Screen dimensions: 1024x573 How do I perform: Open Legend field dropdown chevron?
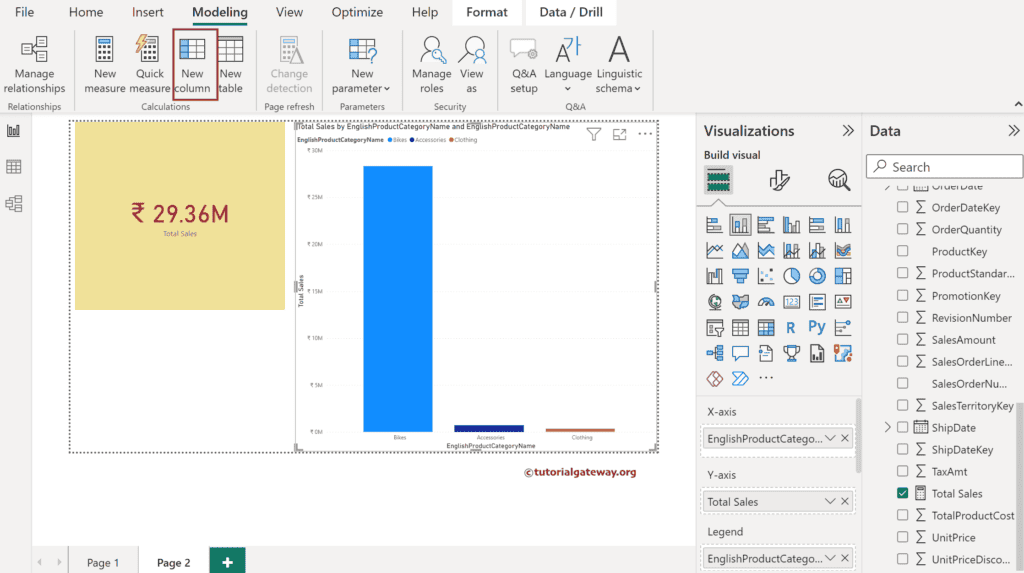click(830, 559)
